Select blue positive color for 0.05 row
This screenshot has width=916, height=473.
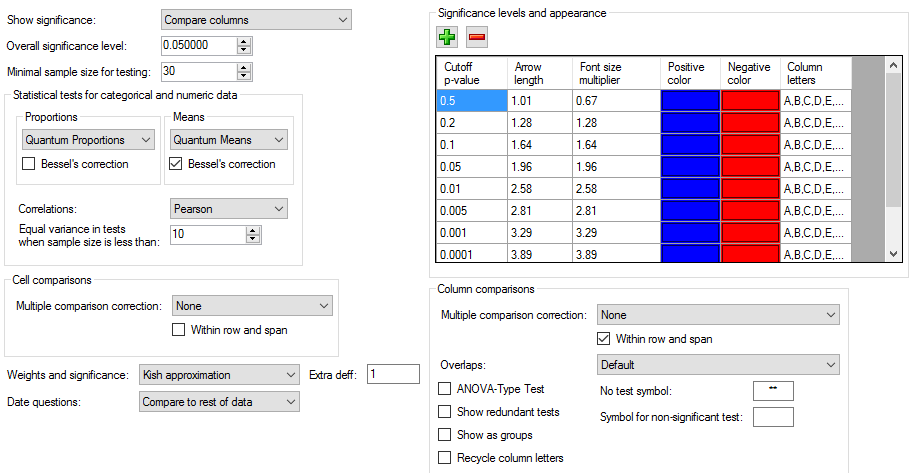tap(690, 167)
